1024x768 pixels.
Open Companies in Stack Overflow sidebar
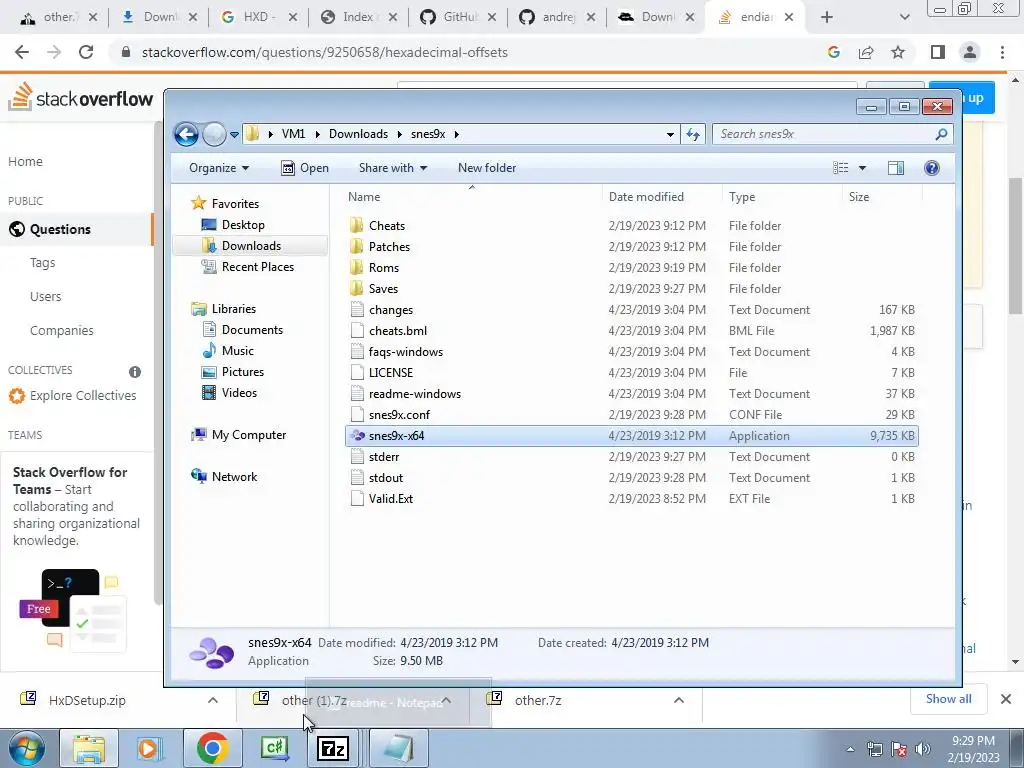point(61,330)
